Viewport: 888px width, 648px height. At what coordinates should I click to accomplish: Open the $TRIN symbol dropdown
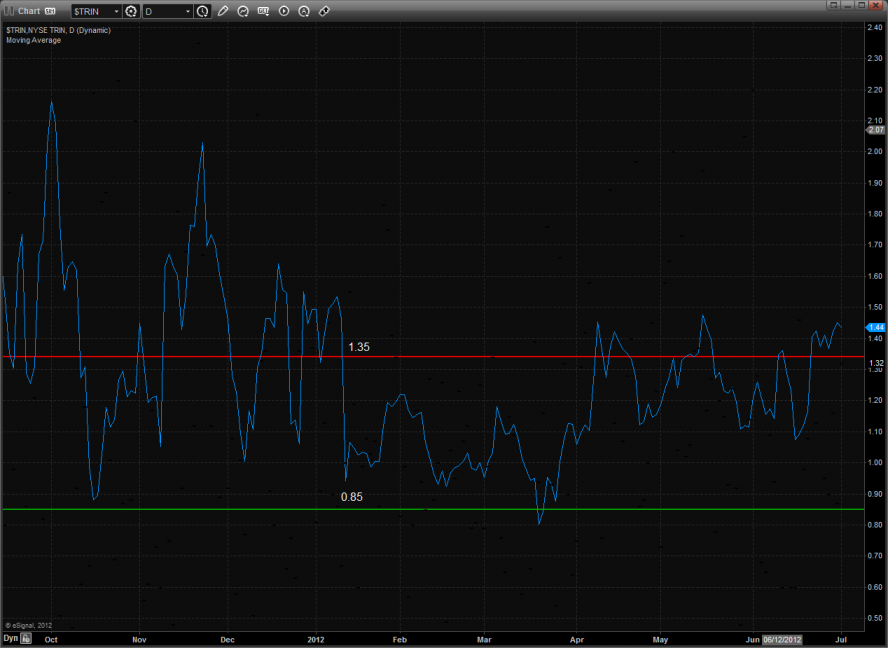[x=115, y=11]
